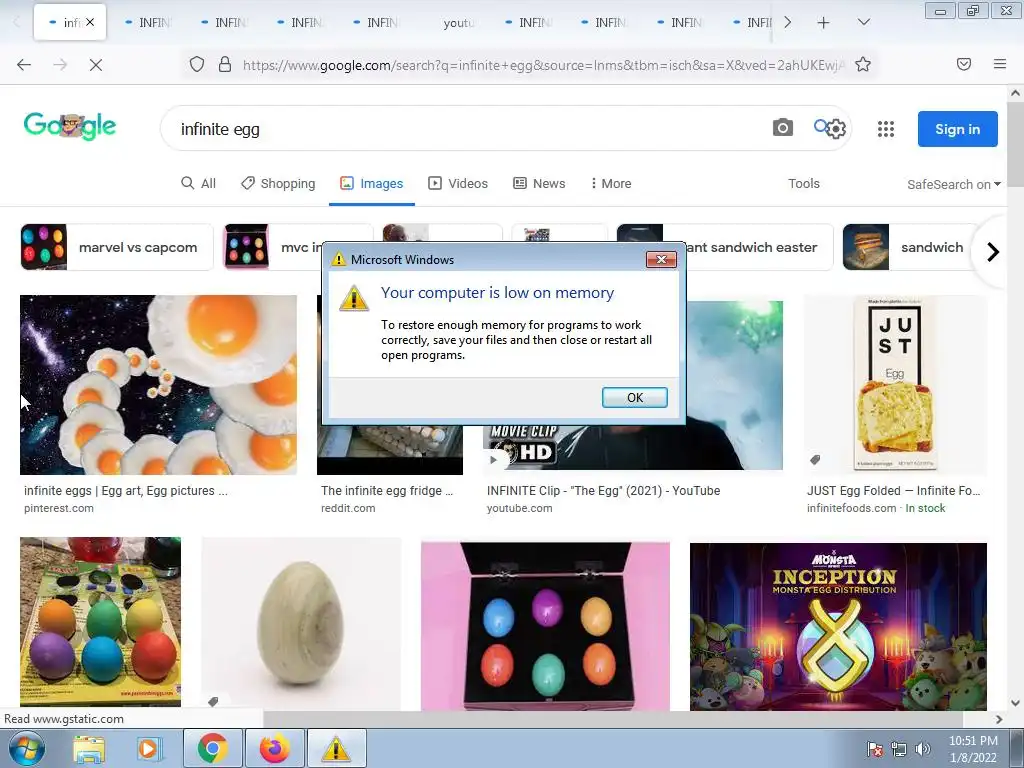Open the JUST Egg Folded product image
The height and width of the screenshot is (768, 1024).
[895, 385]
